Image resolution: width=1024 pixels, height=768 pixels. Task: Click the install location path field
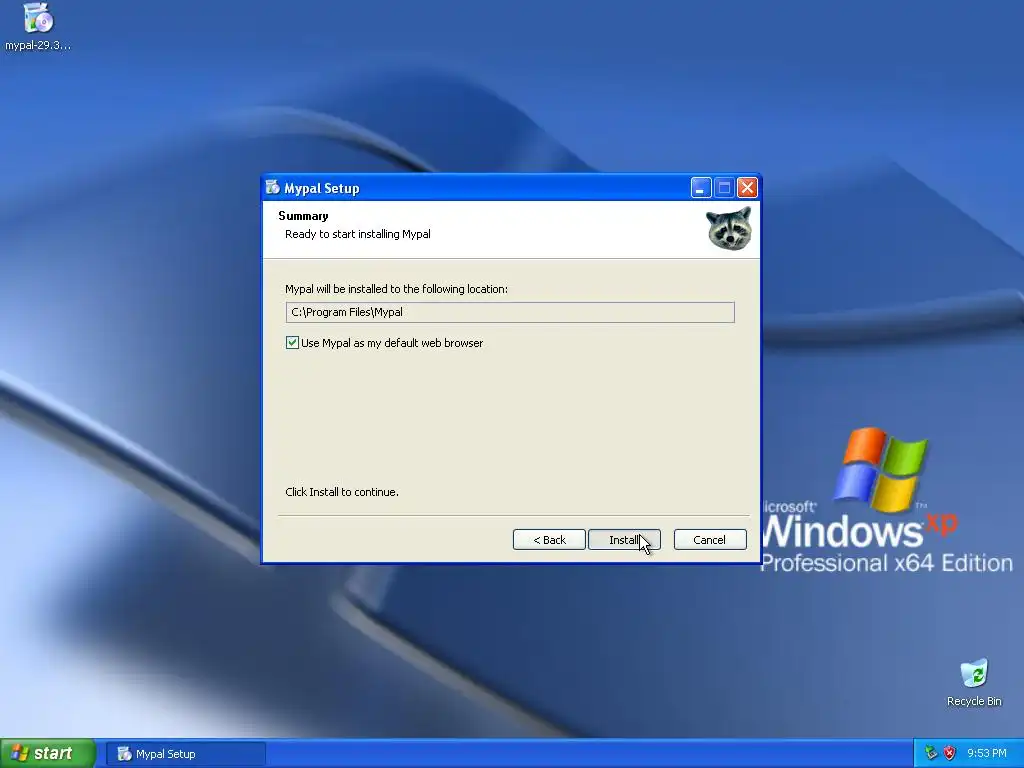click(510, 312)
